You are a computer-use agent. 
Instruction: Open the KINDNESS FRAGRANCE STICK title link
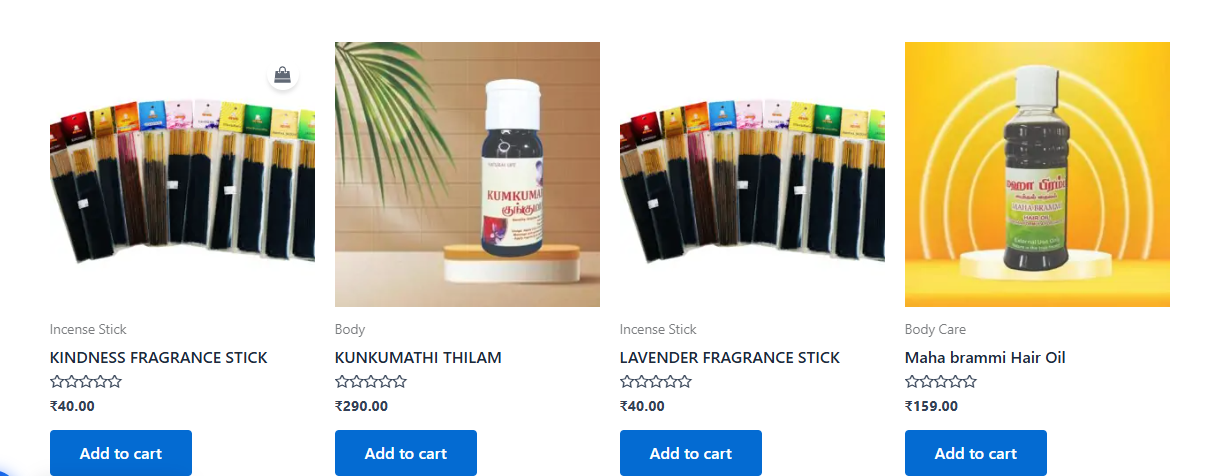(x=159, y=358)
